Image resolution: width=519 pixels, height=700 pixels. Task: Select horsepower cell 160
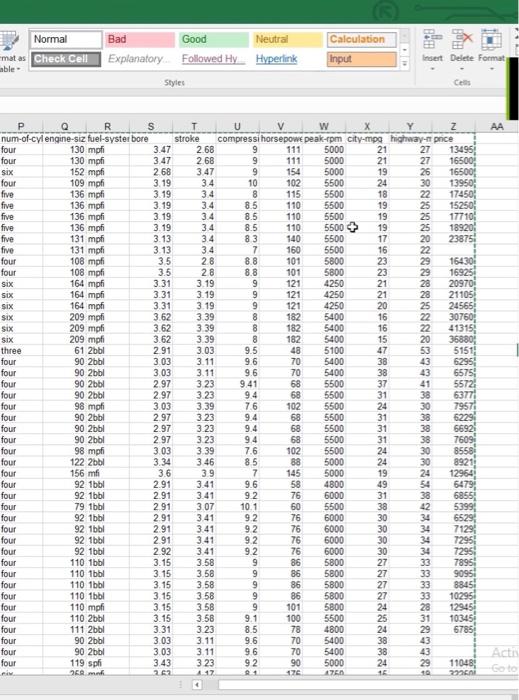281,250
